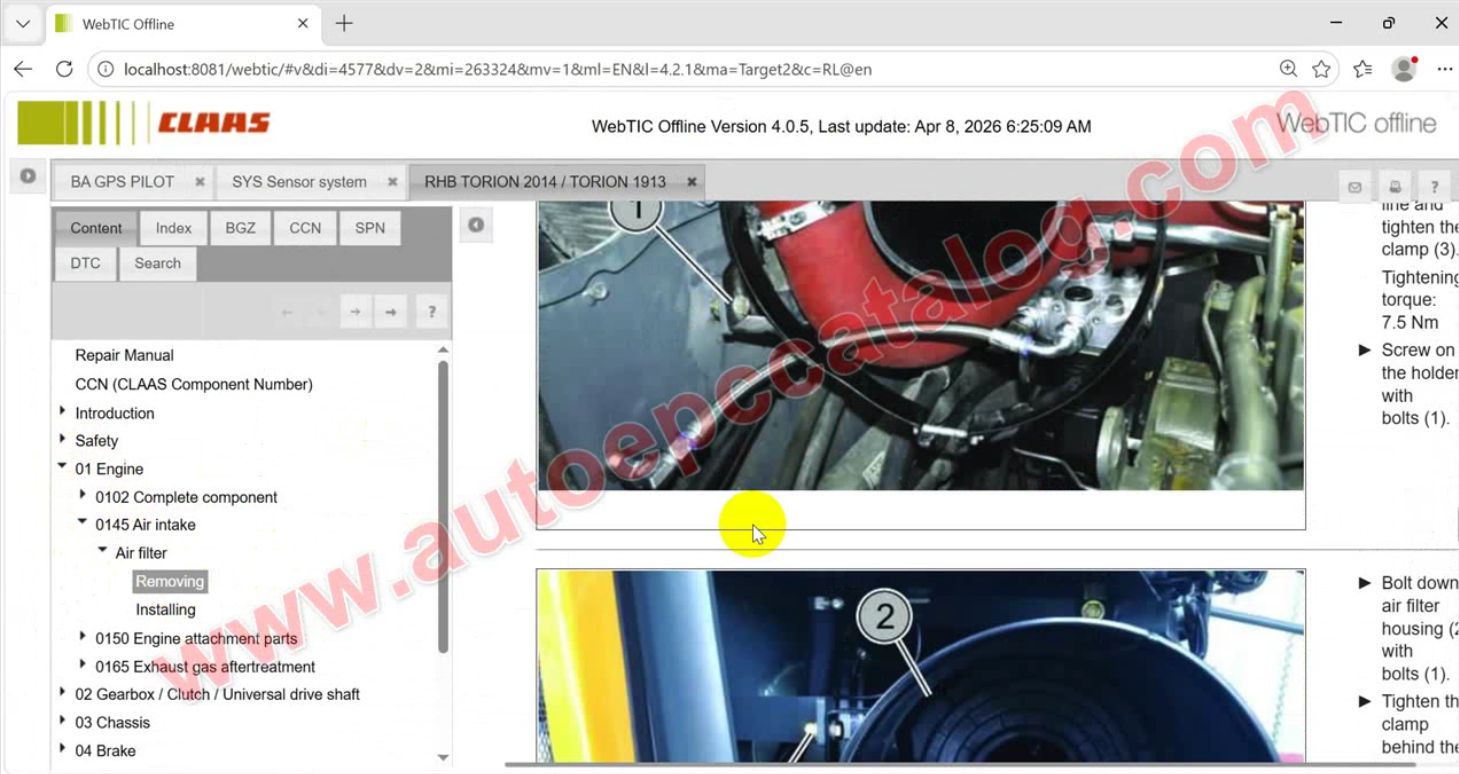Screen dimensions: 1459x774
Task: Expand 0165 Exhaust gas aftertreatment node
Action: (83, 665)
